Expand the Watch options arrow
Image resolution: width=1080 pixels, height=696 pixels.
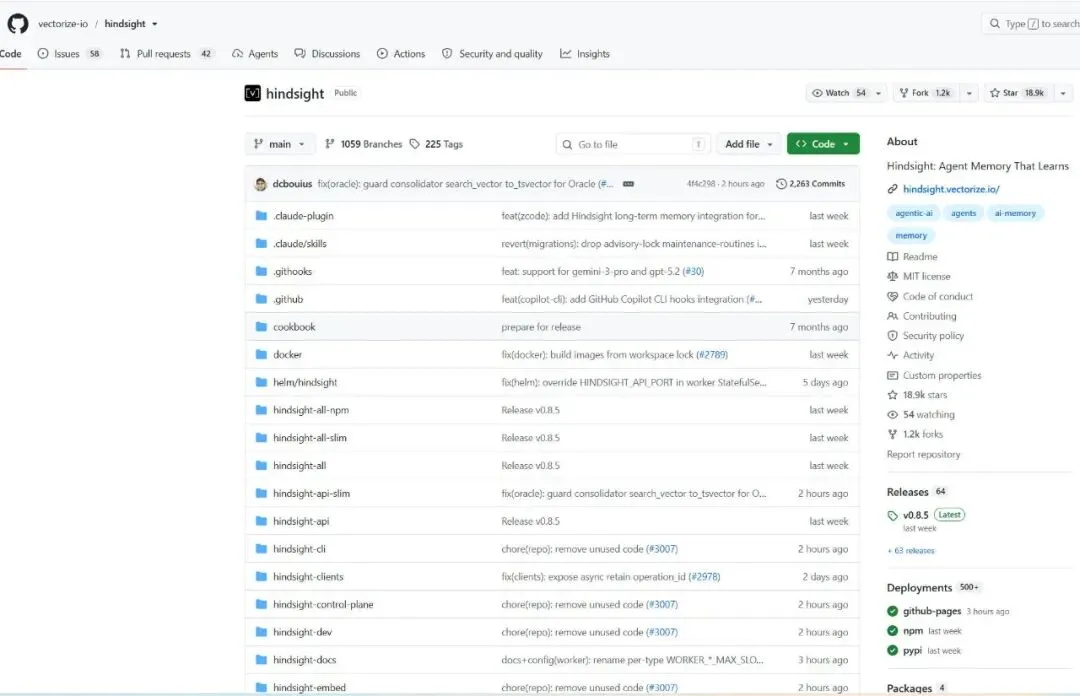coord(878,93)
